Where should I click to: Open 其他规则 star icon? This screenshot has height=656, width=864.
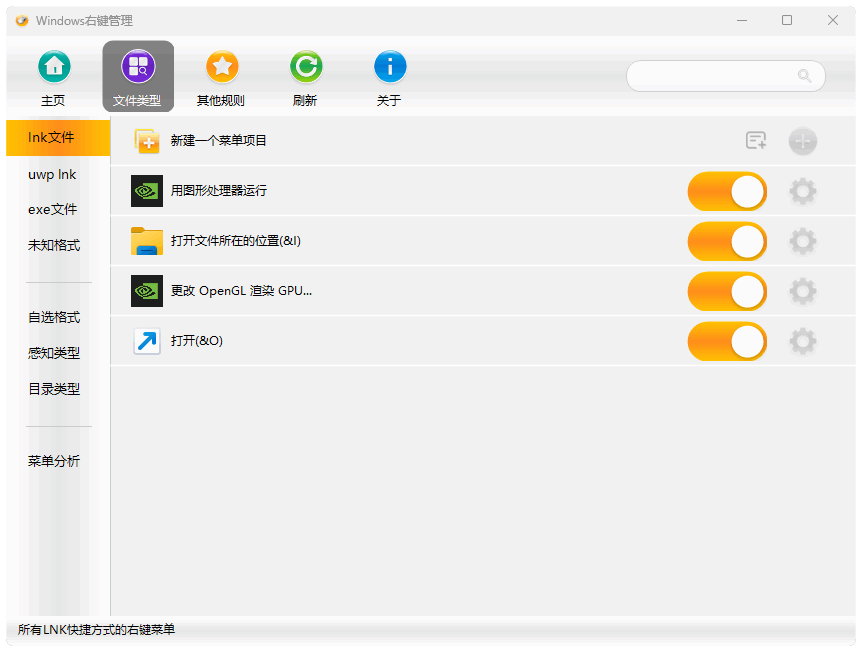[222, 68]
